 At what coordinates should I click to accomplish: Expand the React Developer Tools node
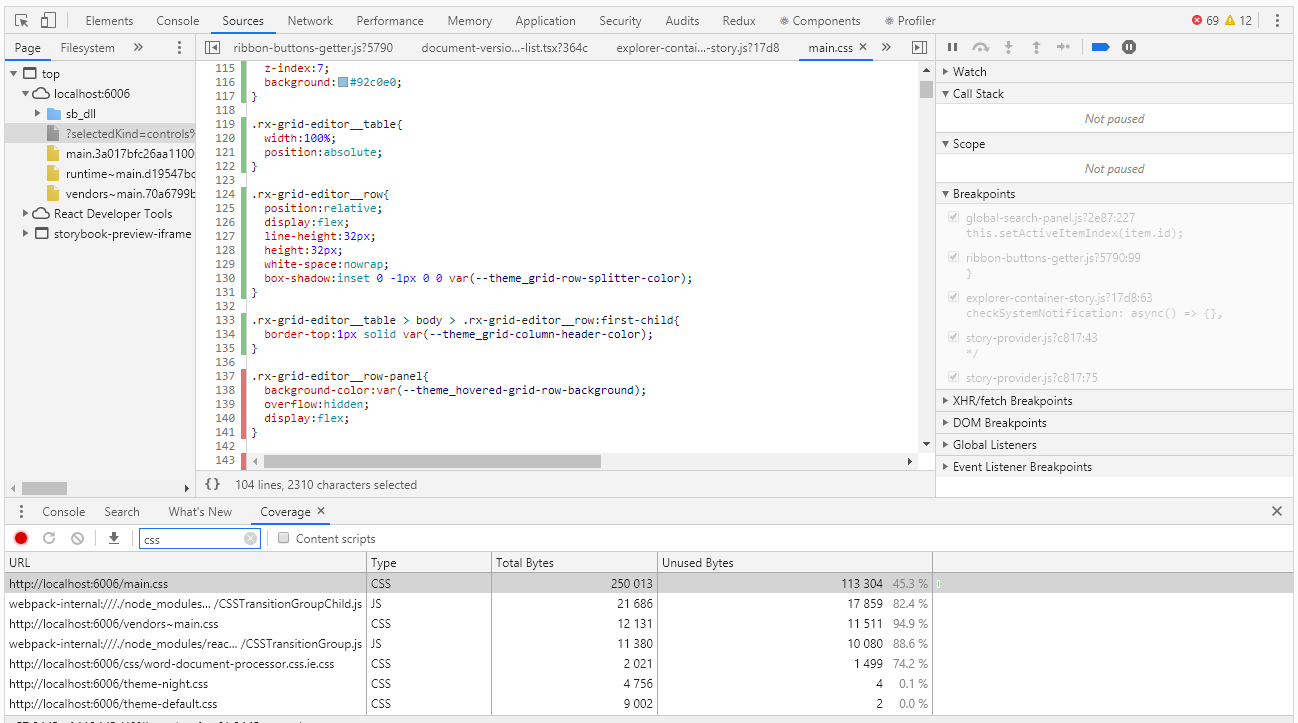coord(25,213)
